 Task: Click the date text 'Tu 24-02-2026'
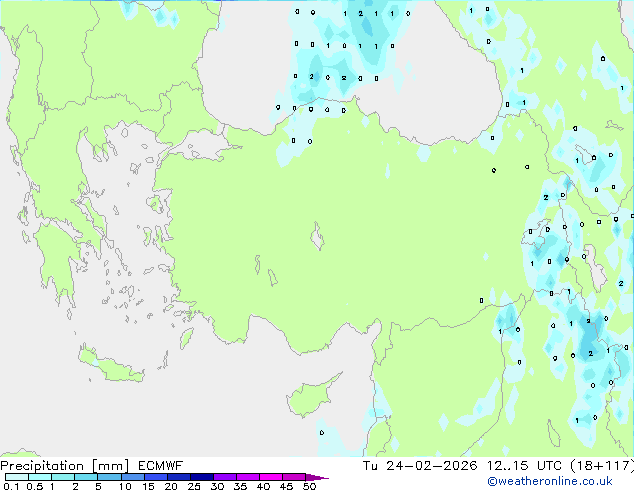(420, 466)
